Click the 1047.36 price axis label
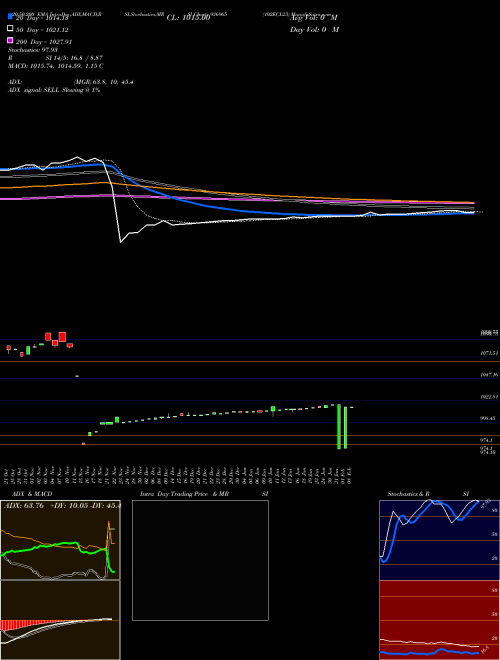Screen dimensions: 500x660 click(x=489, y=374)
